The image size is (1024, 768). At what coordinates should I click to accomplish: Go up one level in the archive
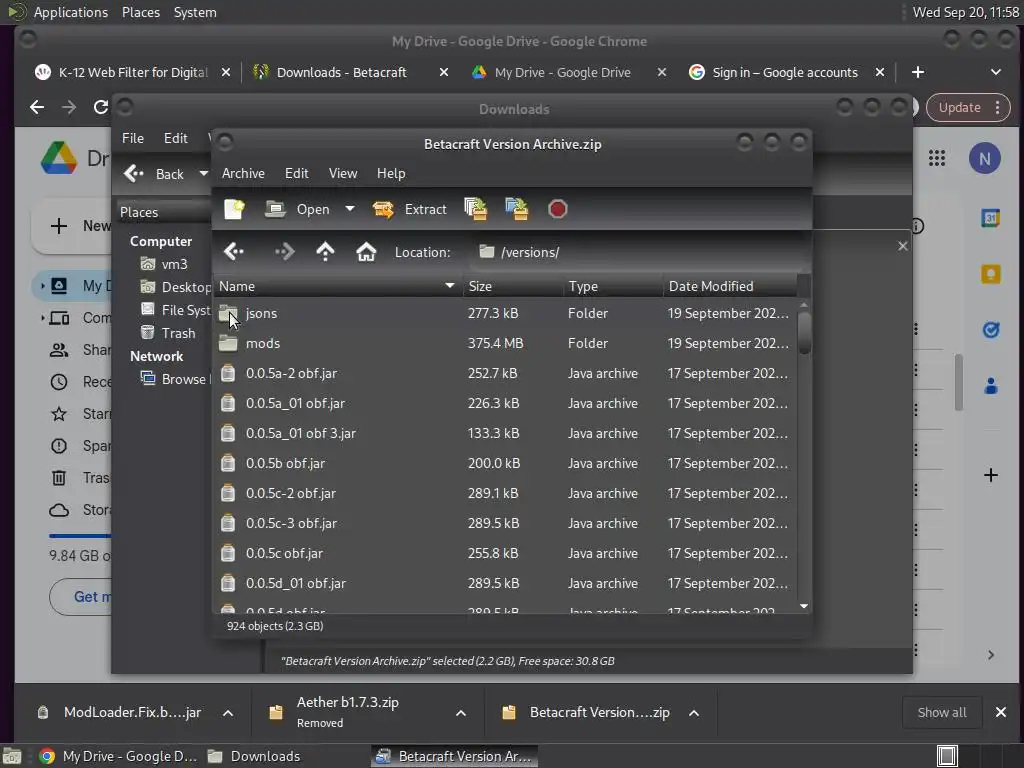point(325,251)
